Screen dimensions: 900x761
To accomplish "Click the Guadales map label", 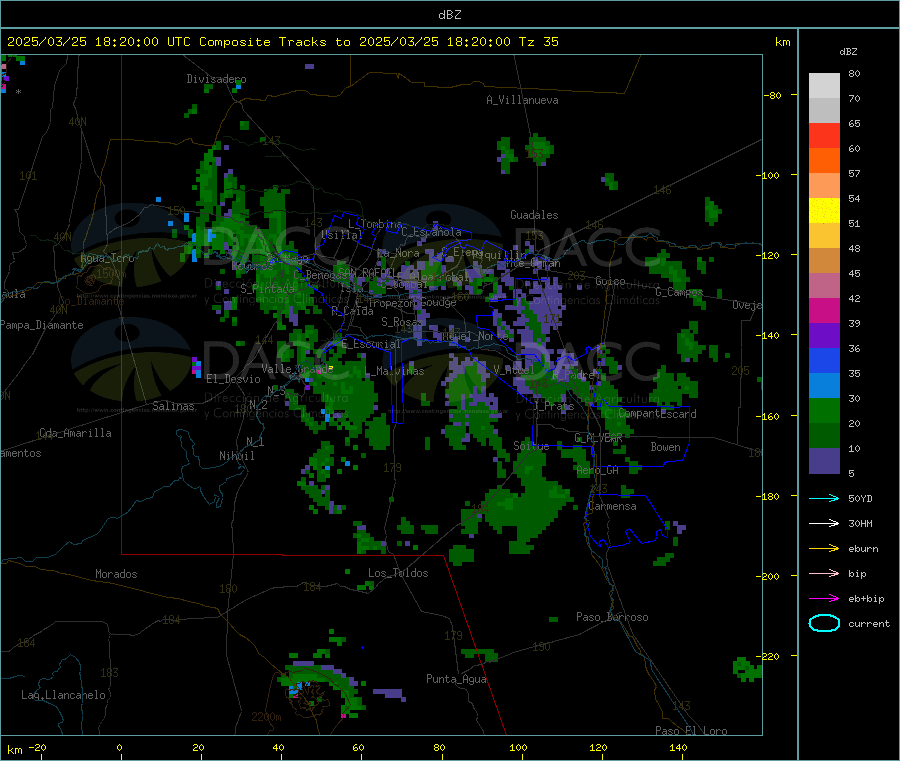I will 534,215.
